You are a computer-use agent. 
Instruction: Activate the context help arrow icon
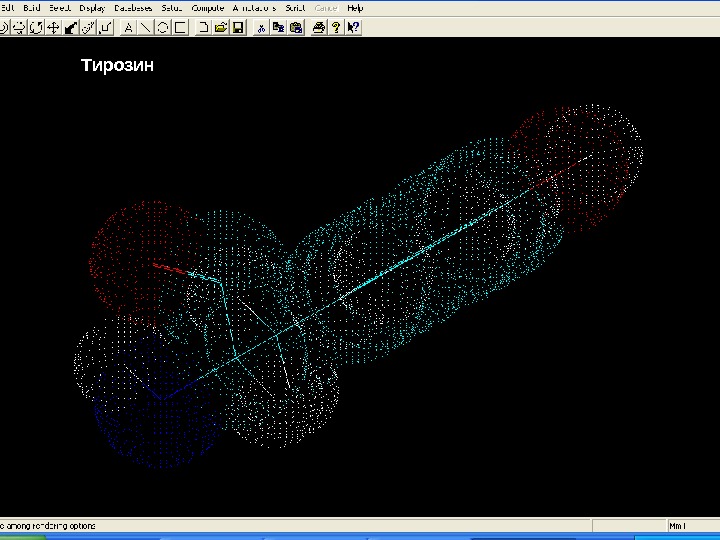tap(353, 28)
